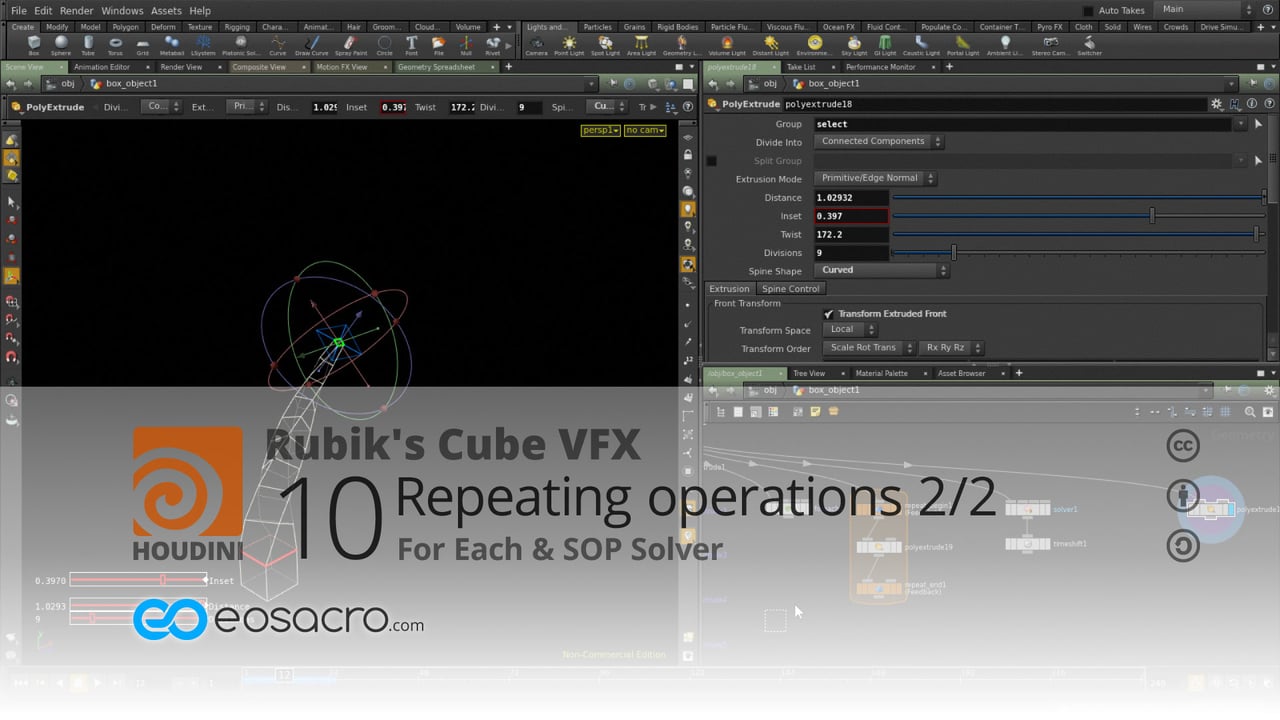Add a Point Light from the shelf
The height and width of the screenshot is (720, 1280).
tap(570, 44)
